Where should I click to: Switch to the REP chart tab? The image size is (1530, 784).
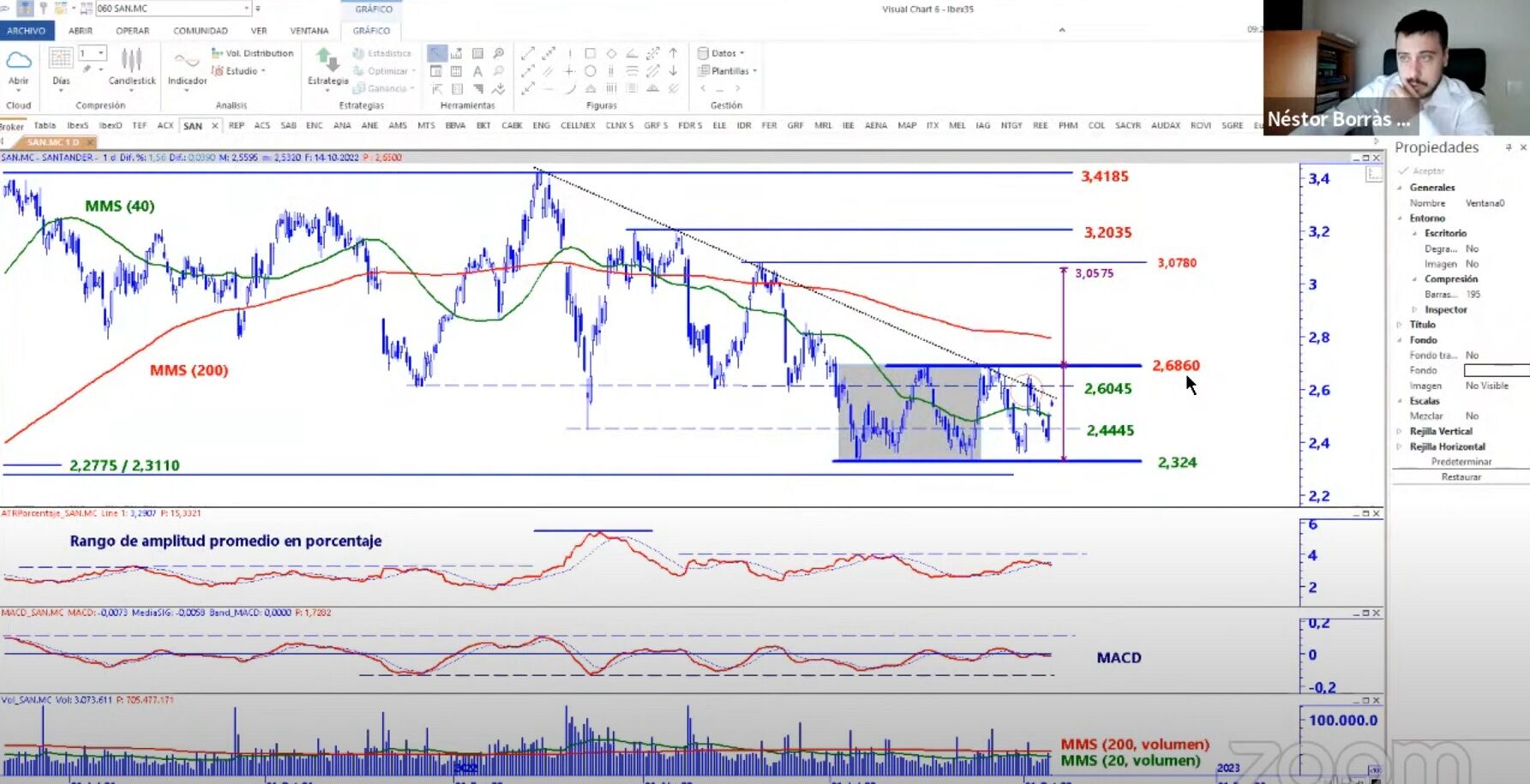(x=237, y=125)
